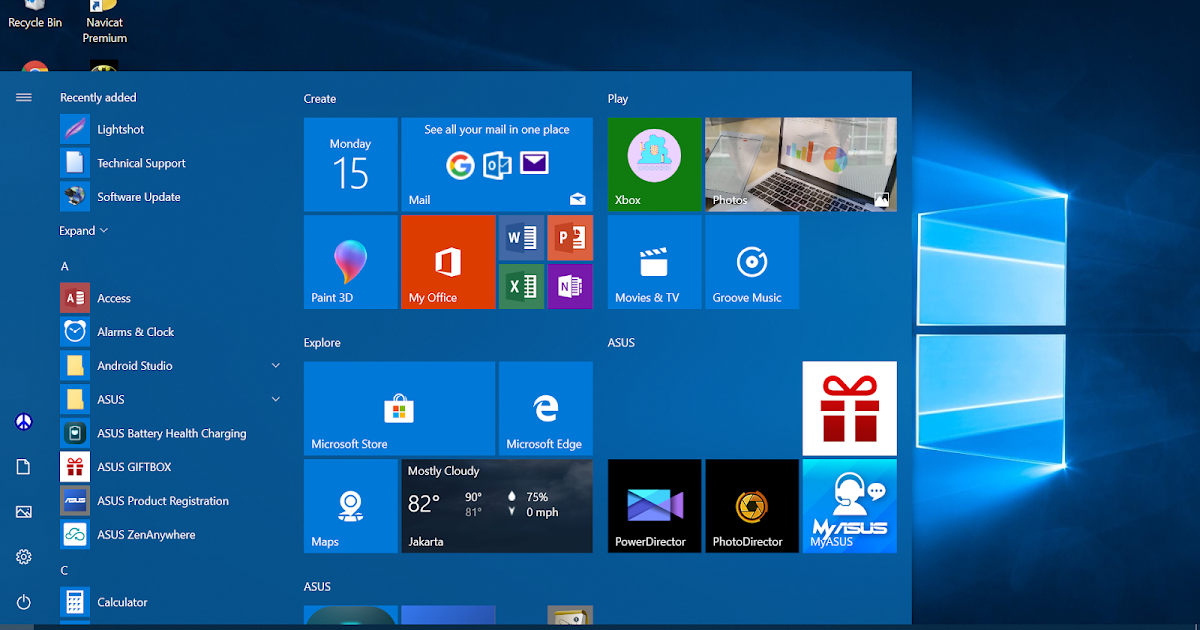Launch Word from small tile
Screen dimensions: 1200x630
521,238
